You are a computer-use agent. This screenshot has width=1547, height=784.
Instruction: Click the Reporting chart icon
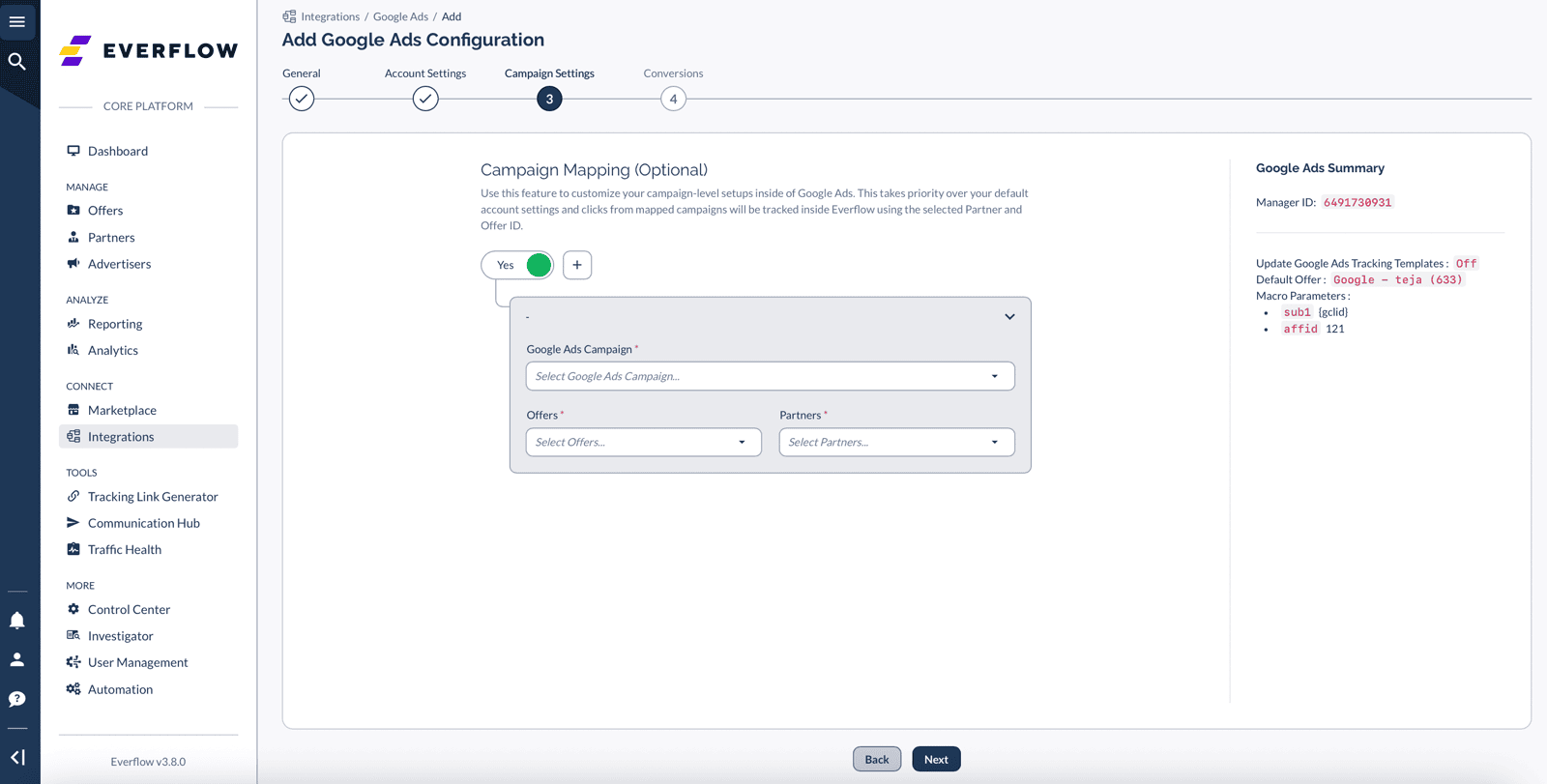(73, 324)
